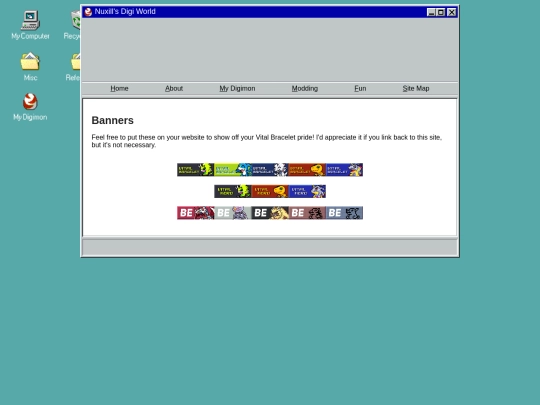Open the Site Map menu item

click(x=416, y=89)
